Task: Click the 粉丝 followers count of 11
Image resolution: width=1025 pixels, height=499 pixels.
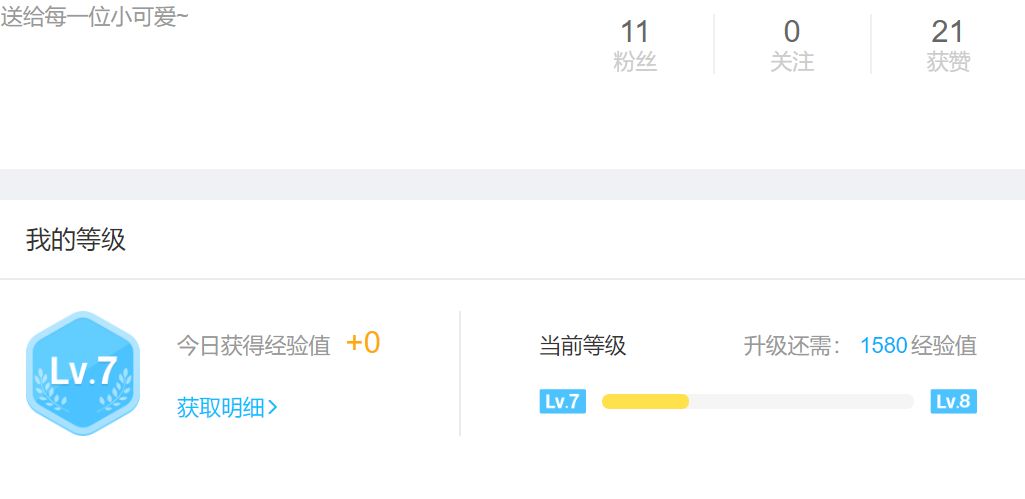Action: 635,32
